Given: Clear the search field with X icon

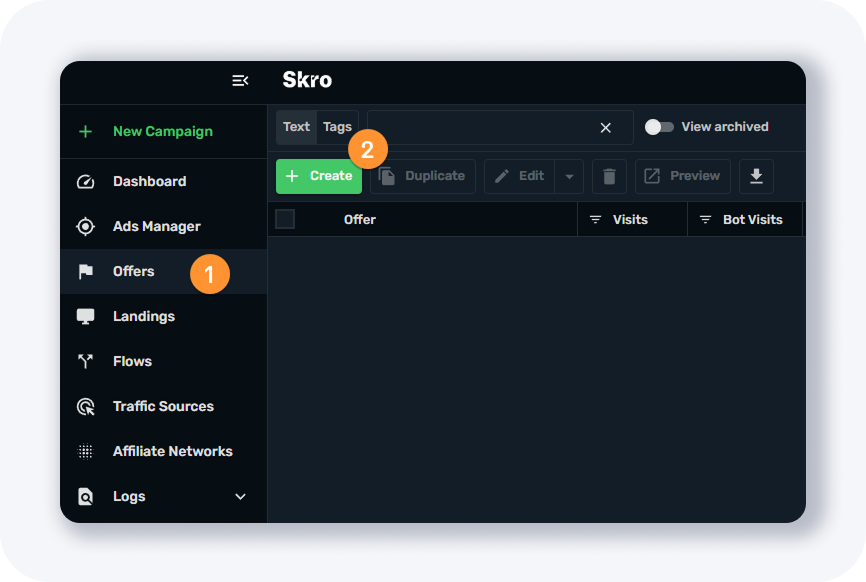Looking at the screenshot, I should point(605,128).
